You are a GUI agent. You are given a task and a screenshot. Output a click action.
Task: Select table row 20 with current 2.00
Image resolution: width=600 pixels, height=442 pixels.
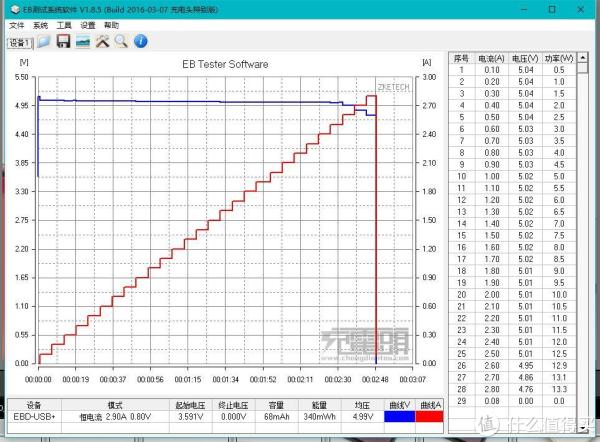tap(512, 295)
